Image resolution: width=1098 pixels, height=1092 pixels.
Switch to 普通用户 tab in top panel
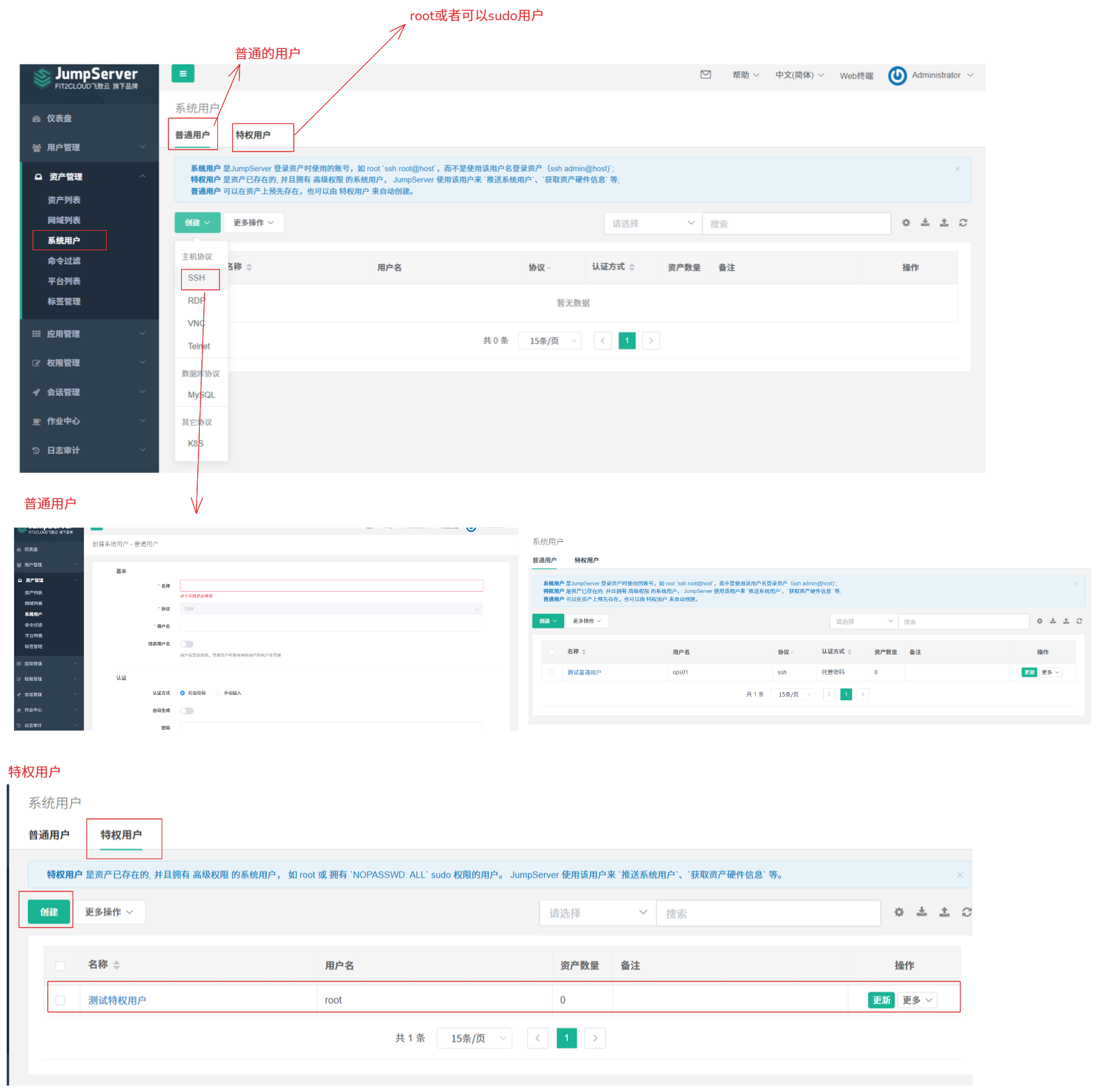(x=193, y=135)
